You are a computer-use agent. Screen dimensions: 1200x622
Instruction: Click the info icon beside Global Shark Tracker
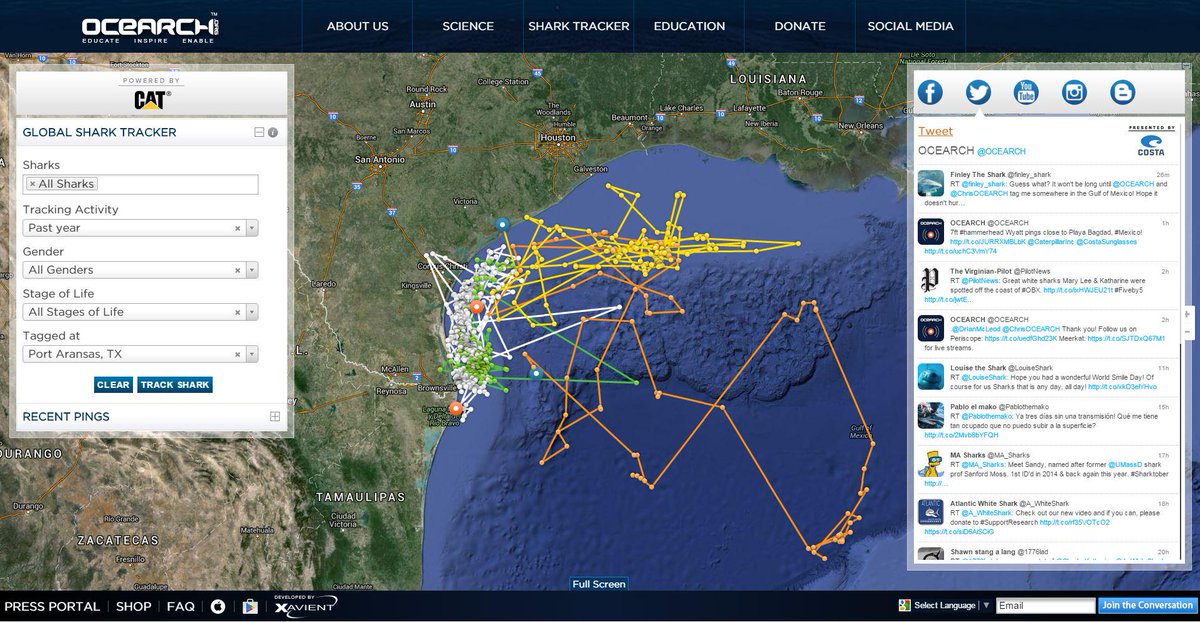[x=273, y=132]
